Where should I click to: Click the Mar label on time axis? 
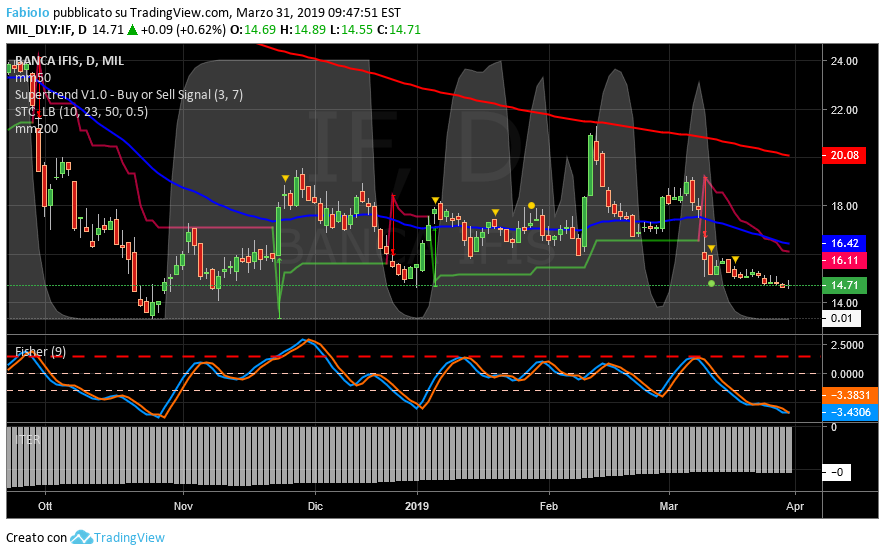(669, 506)
